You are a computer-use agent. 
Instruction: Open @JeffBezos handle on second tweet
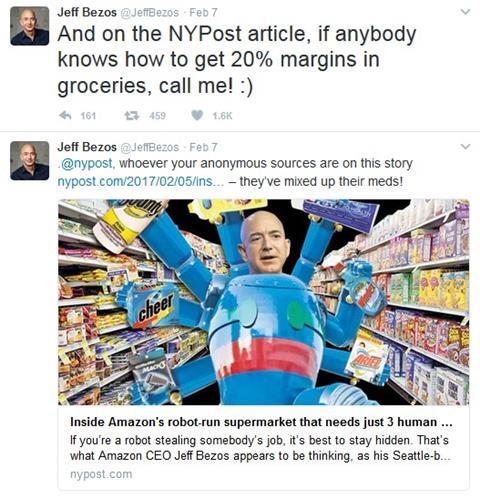tap(149, 147)
